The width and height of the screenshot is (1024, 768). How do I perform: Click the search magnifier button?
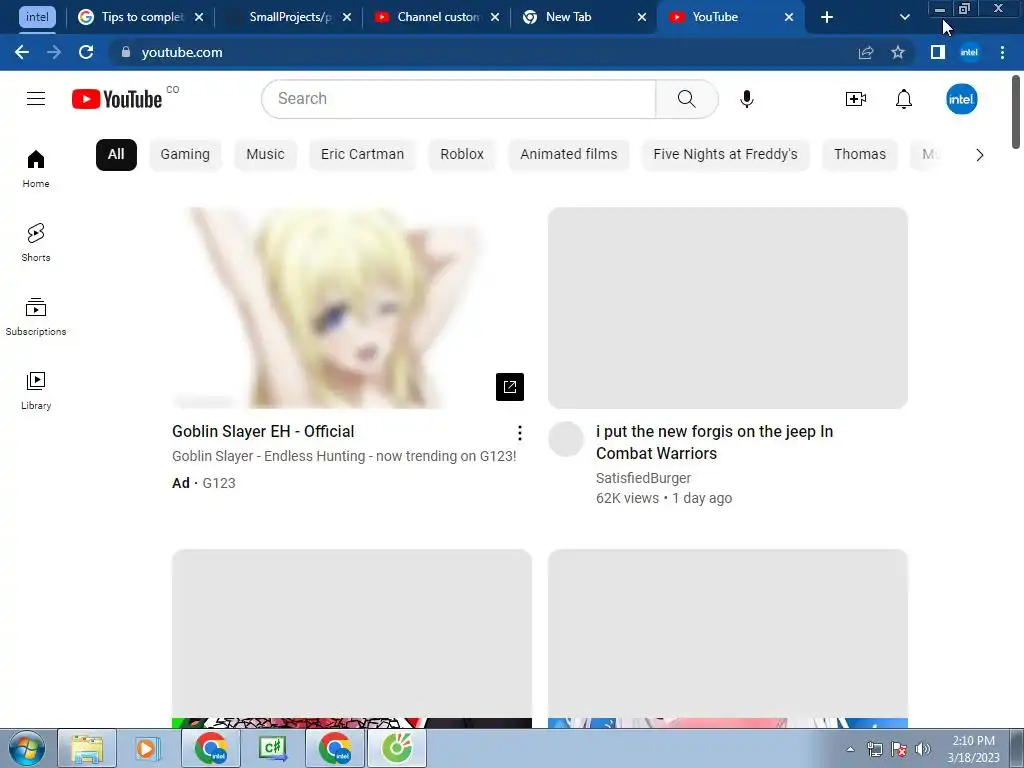tap(686, 99)
